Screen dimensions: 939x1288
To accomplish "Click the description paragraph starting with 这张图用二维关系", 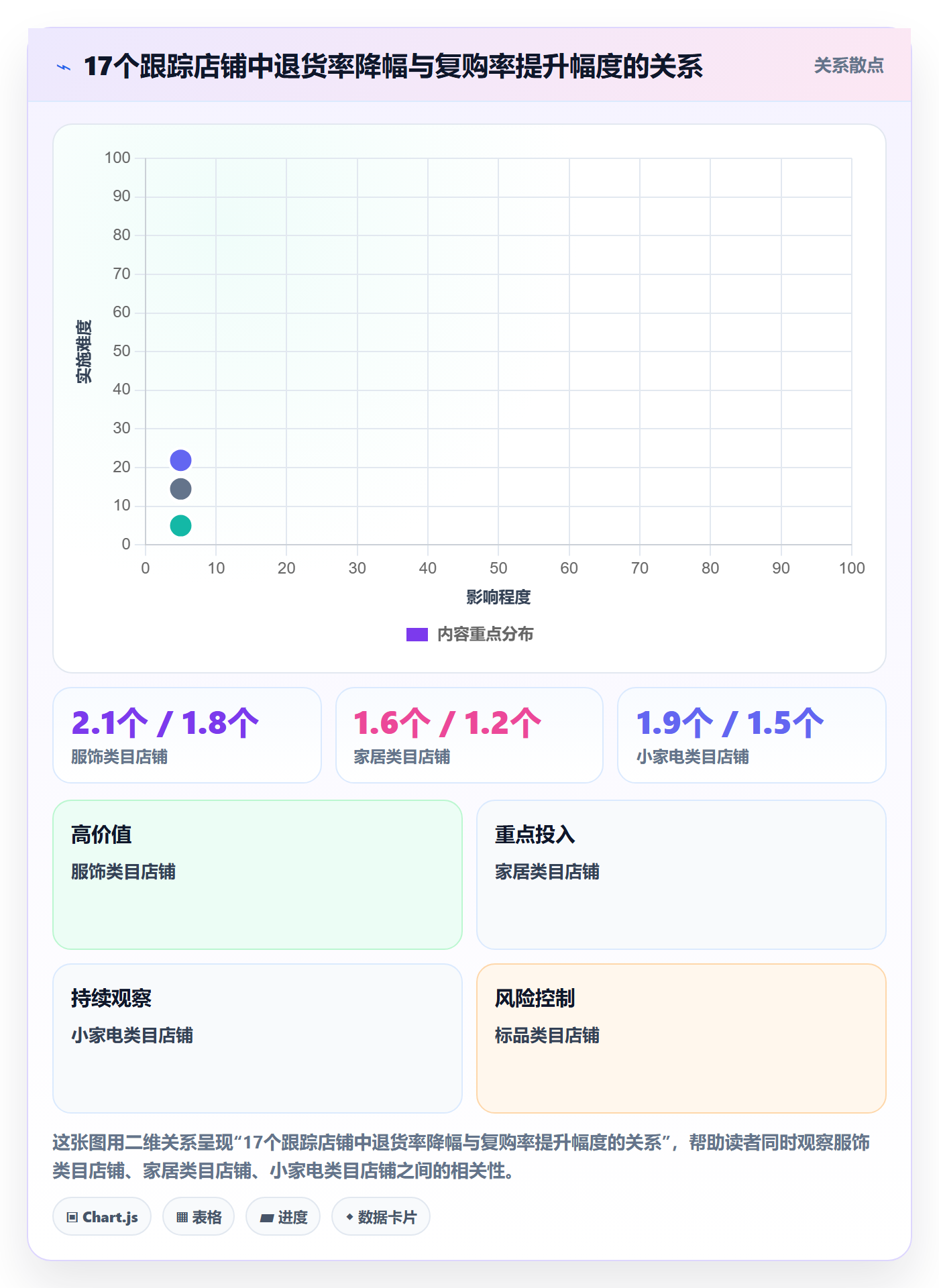I will tap(461, 1157).
